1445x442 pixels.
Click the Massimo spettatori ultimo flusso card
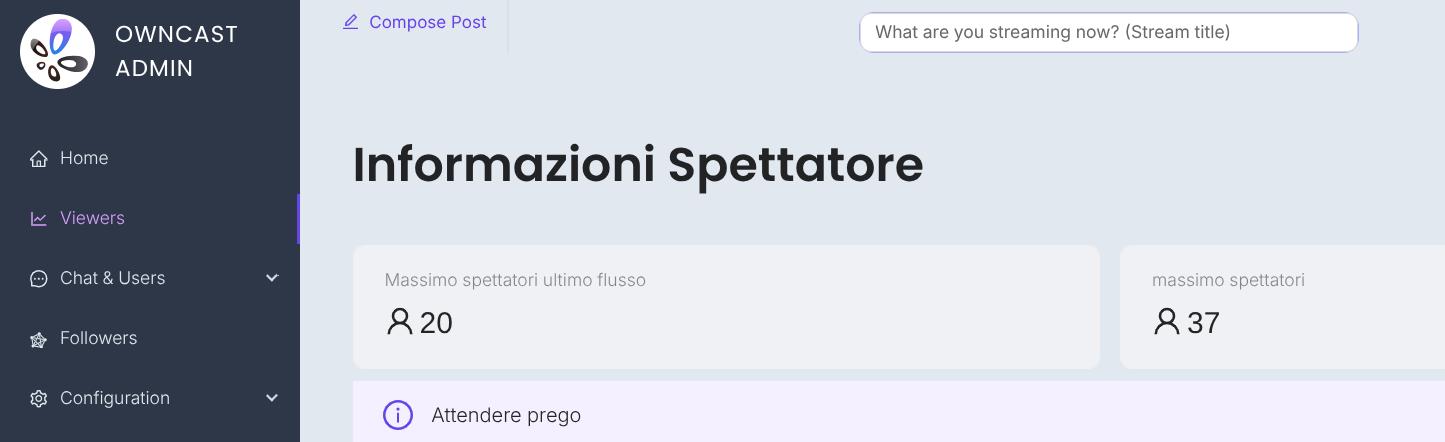pyautogui.click(x=726, y=306)
